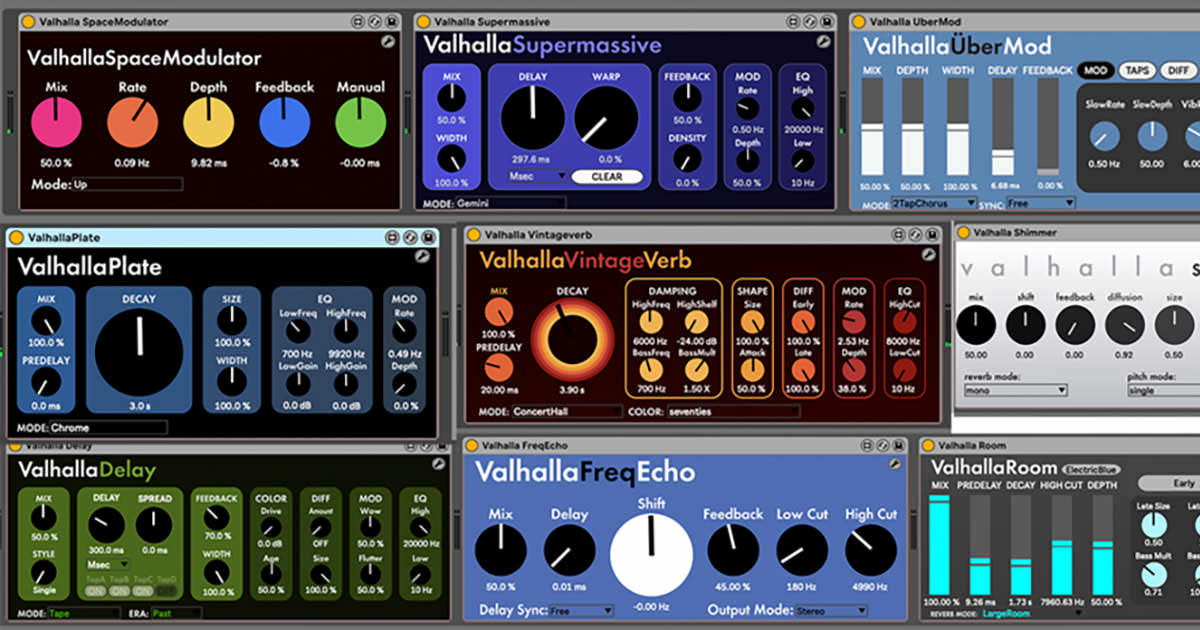This screenshot has width=1200, height=630.
Task: Click WARP knob in Supermassive
Action: [x=606, y=118]
